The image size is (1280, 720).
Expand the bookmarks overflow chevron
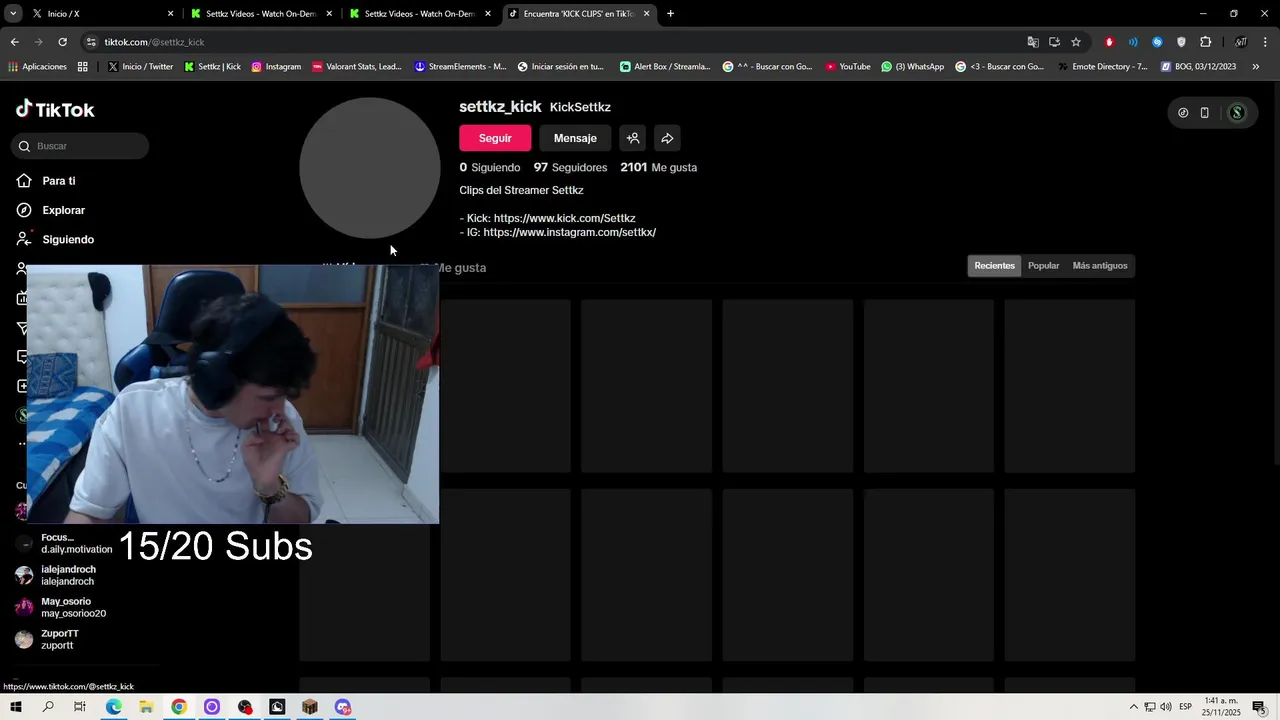pyautogui.click(x=1256, y=67)
